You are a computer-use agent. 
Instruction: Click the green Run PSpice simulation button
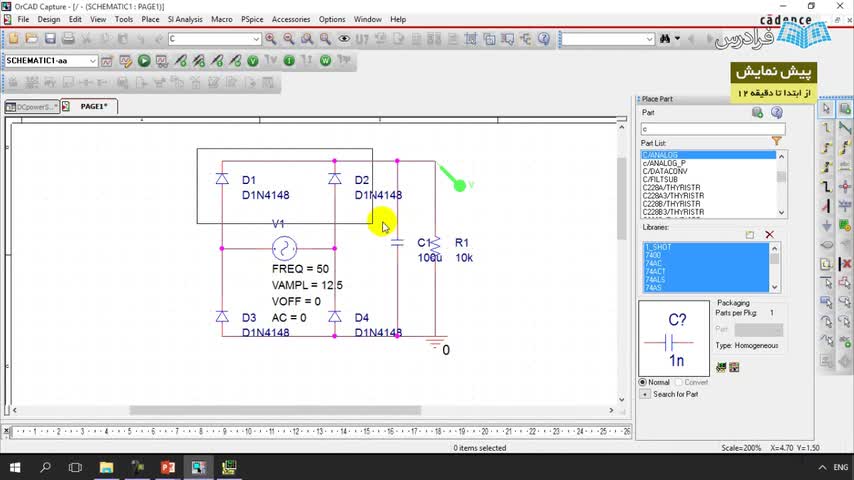click(x=144, y=61)
